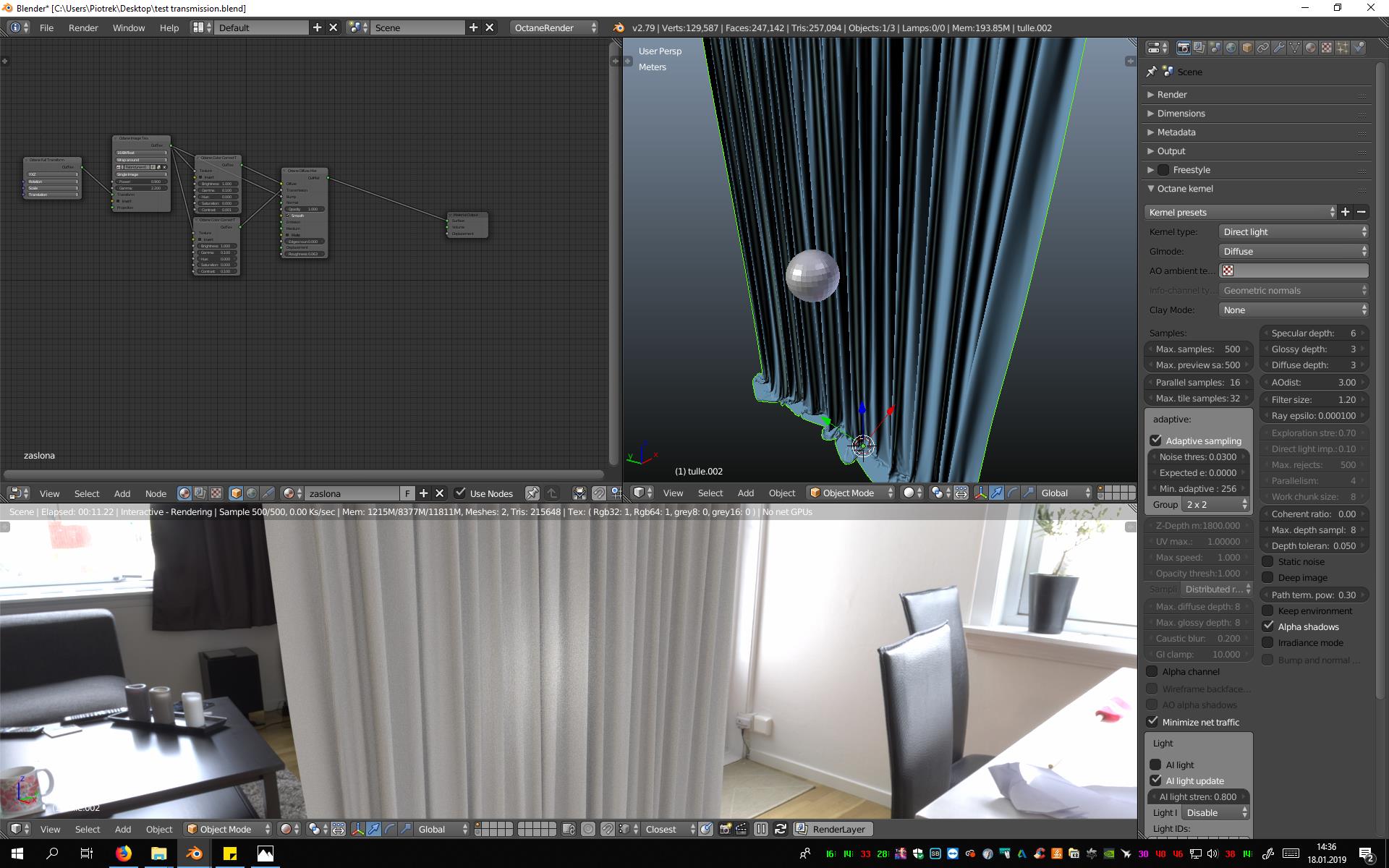
Task: Click the render pause button
Action: 761,829
